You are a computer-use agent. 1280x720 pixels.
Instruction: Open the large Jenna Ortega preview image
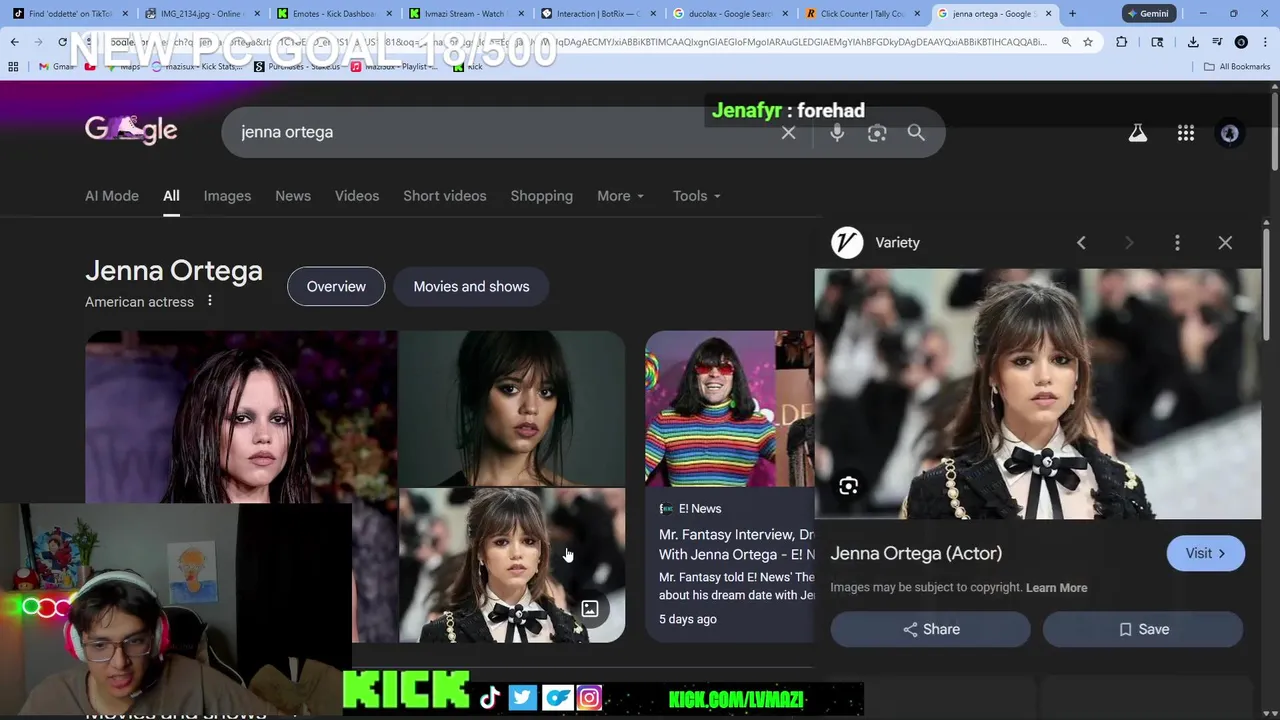[x=1038, y=393]
